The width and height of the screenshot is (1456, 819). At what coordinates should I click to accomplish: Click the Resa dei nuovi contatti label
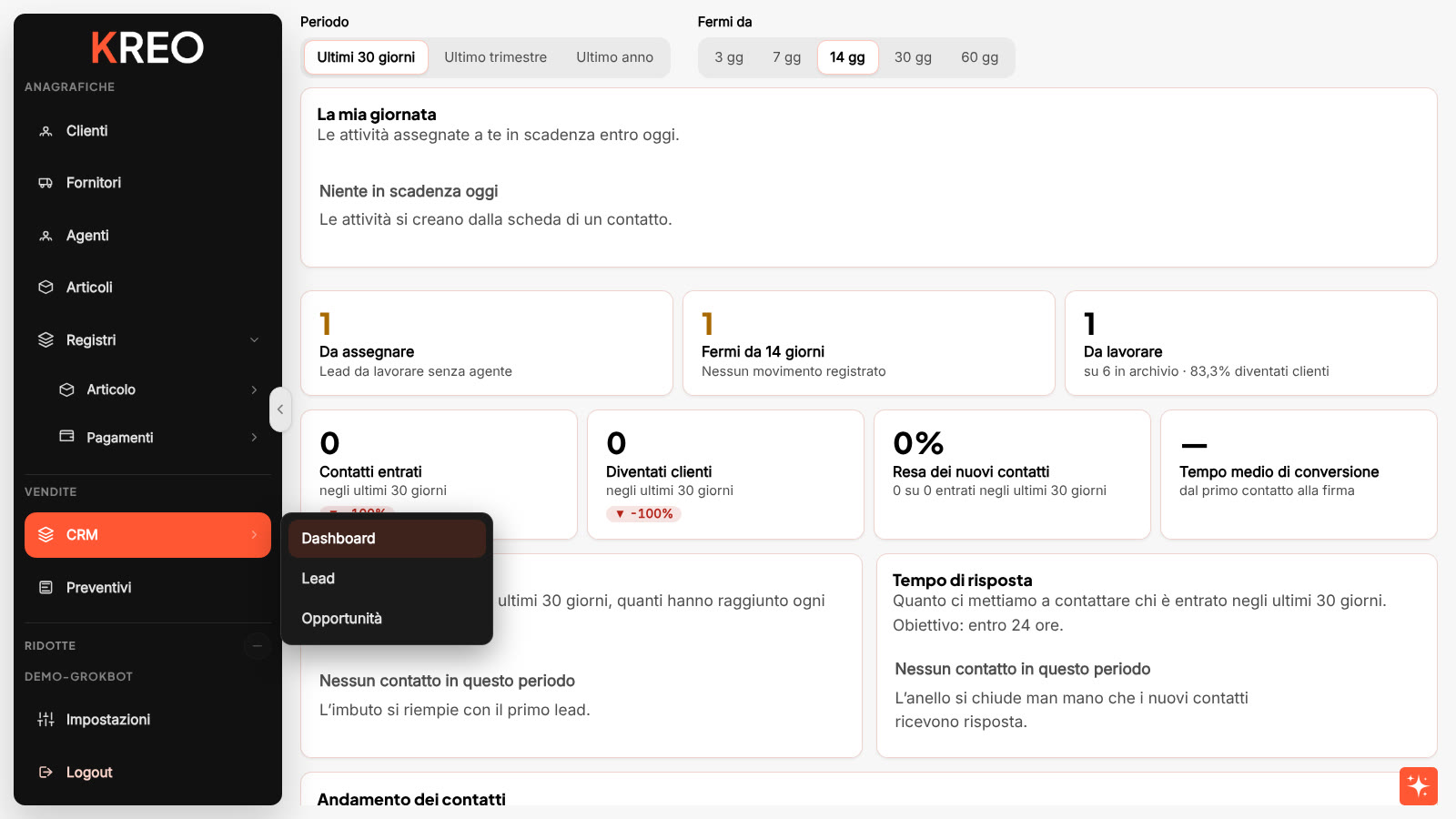(x=971, y=472)
